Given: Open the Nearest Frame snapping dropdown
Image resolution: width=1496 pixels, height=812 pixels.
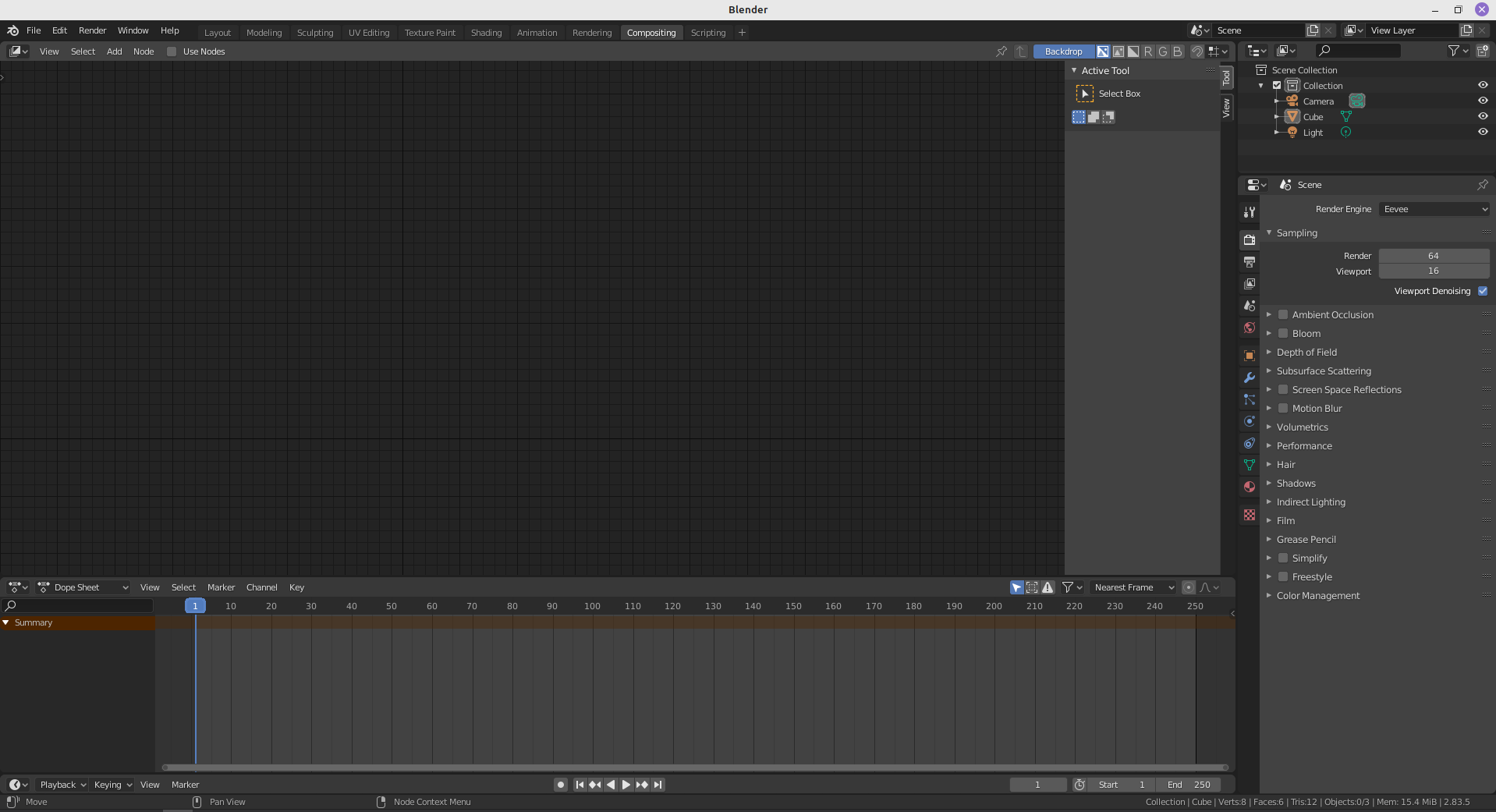Looking at the screenshot, I should (x=1133, y=587).
